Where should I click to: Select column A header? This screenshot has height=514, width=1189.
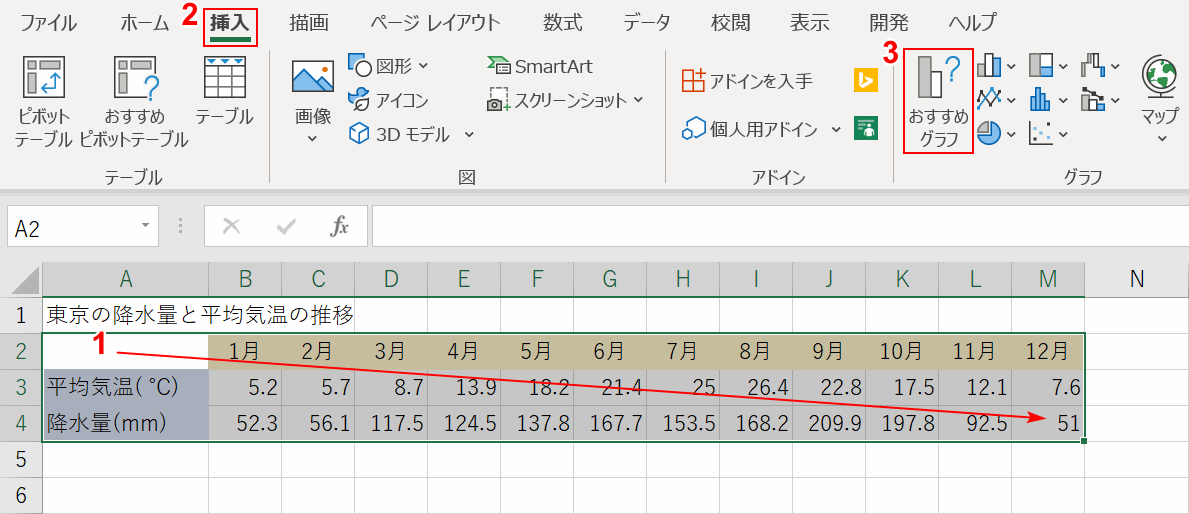coord(126,280)
